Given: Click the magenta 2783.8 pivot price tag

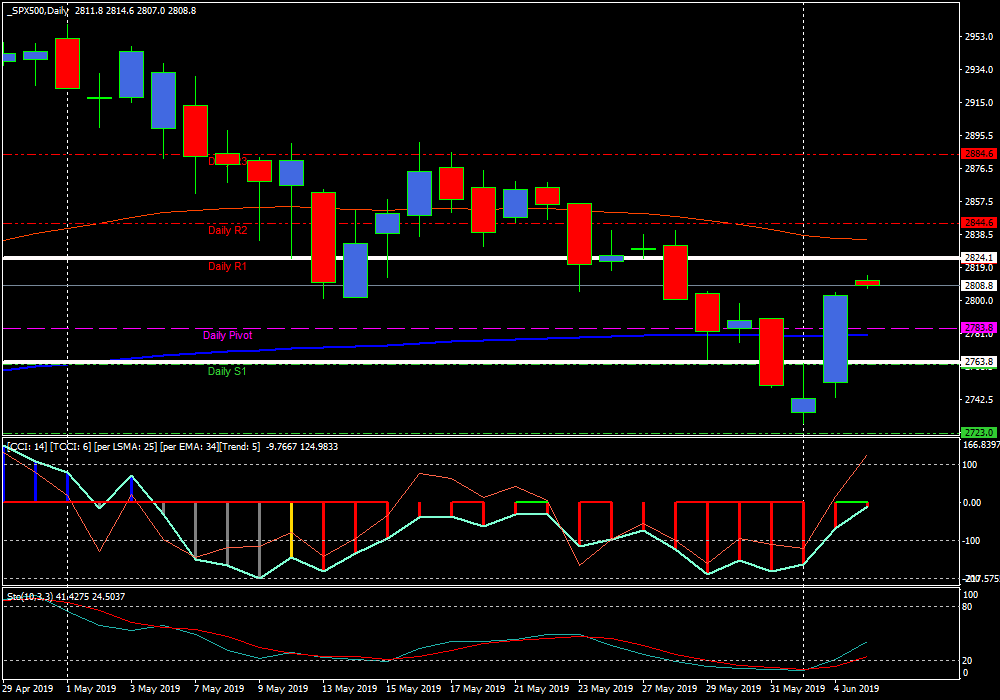Looking at the screenshot, I should pos(979,328).
